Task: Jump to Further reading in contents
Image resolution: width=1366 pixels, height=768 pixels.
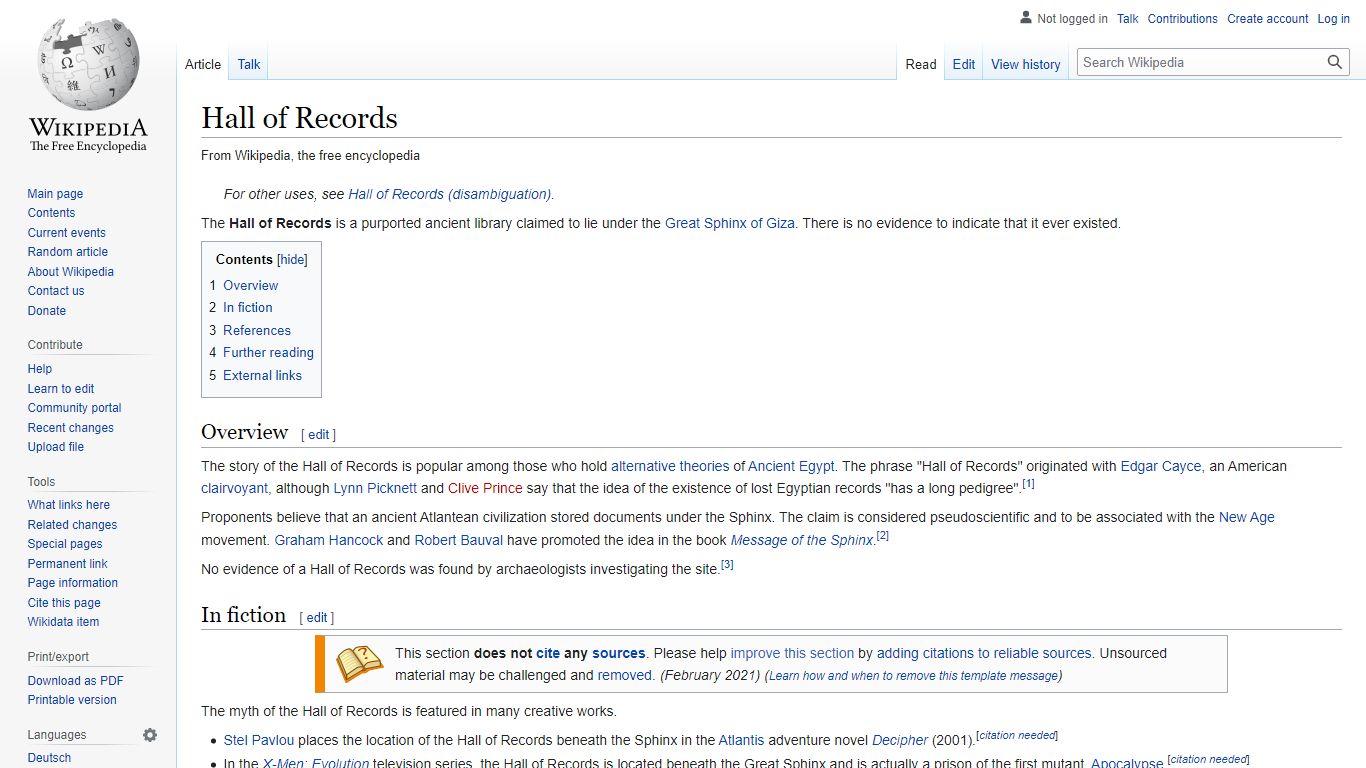Action: click(268, 352)
